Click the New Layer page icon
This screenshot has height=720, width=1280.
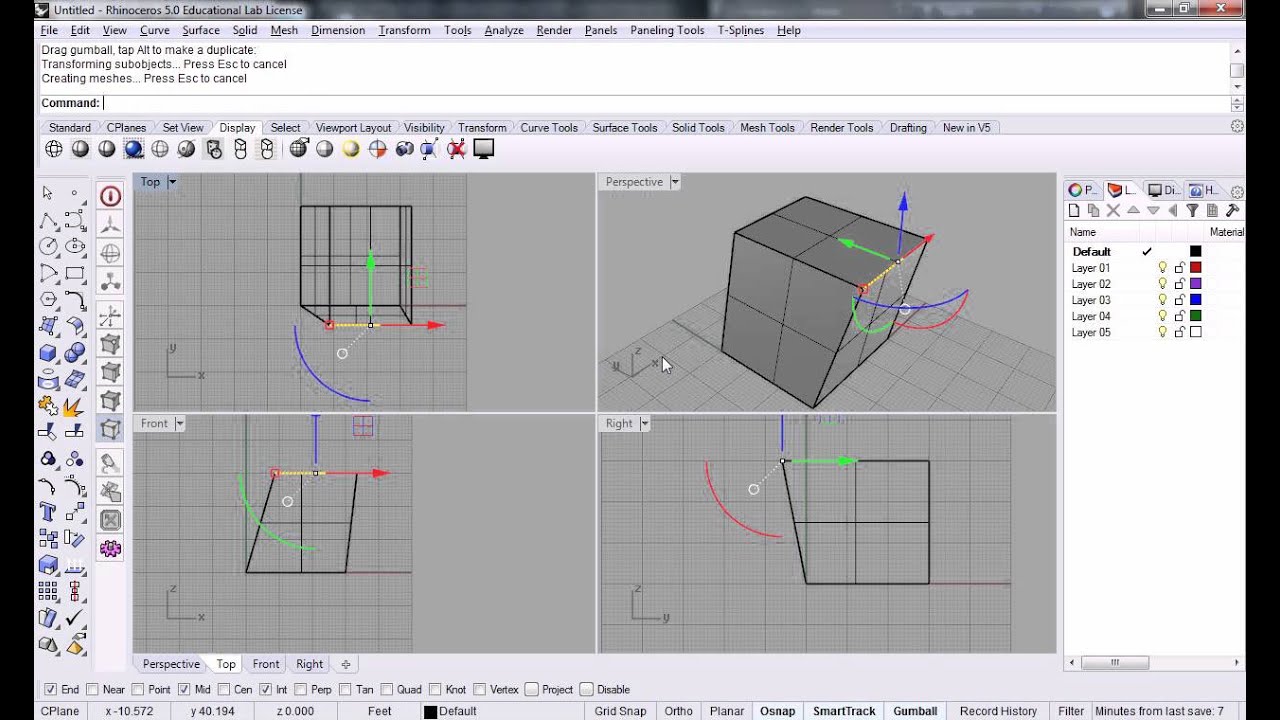click(1074, 210)
